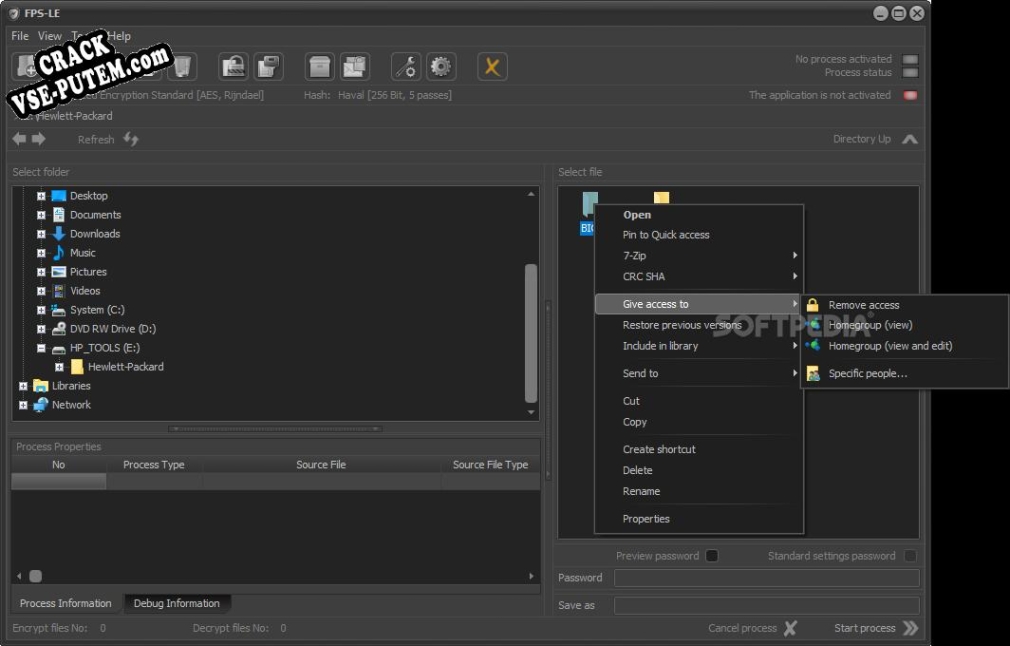Viewport: 1010px width, 646px height.
Task: Open the Help menu
Action: [119, 36]
